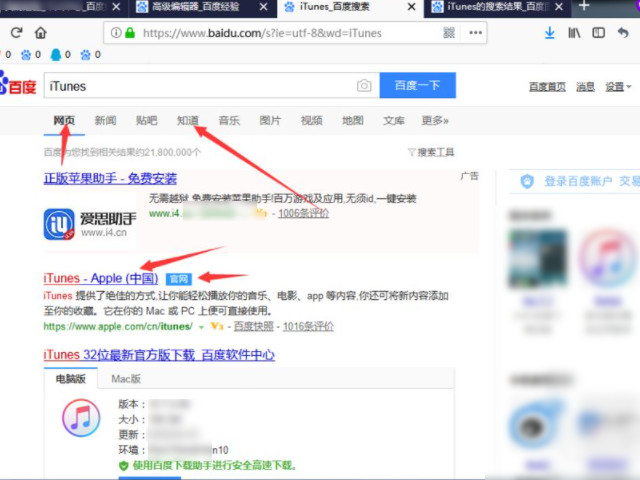Open a new browser tab with plus
The image size is (640, 480).
[x=584, y=6]
